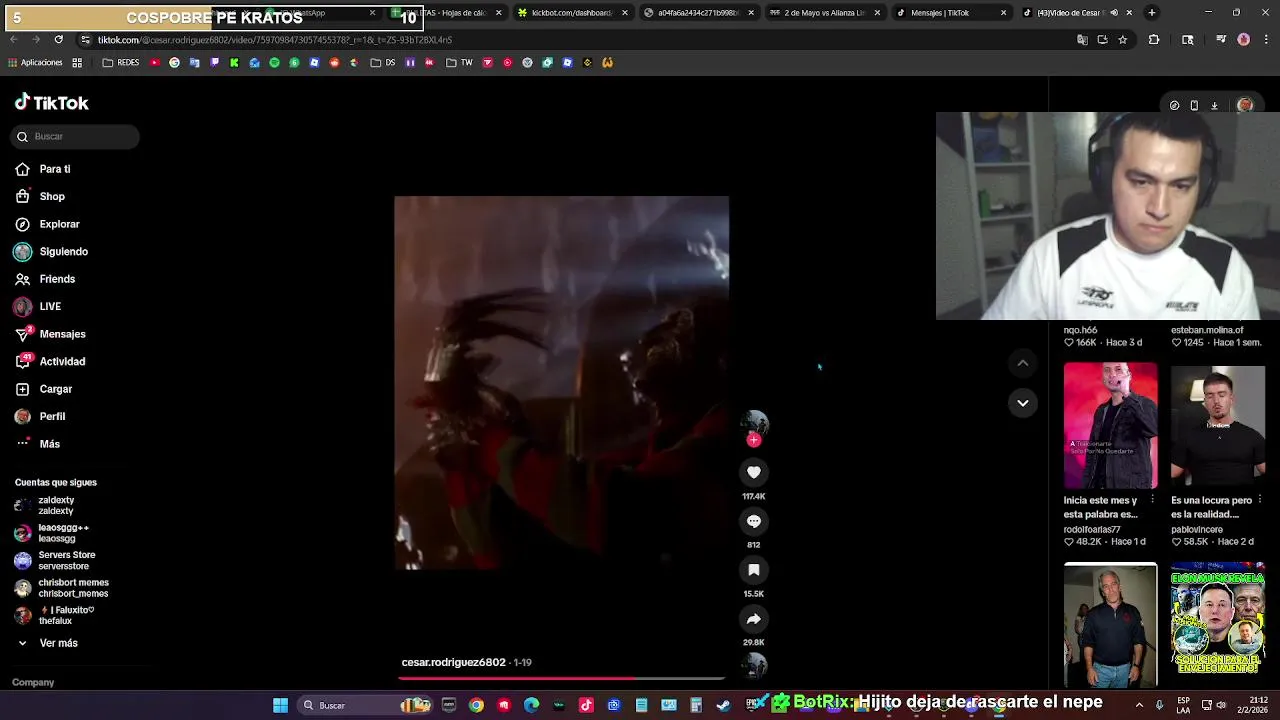Open a new browser tab
Screen dimensions: 1280x720
tap(1152, 13)
